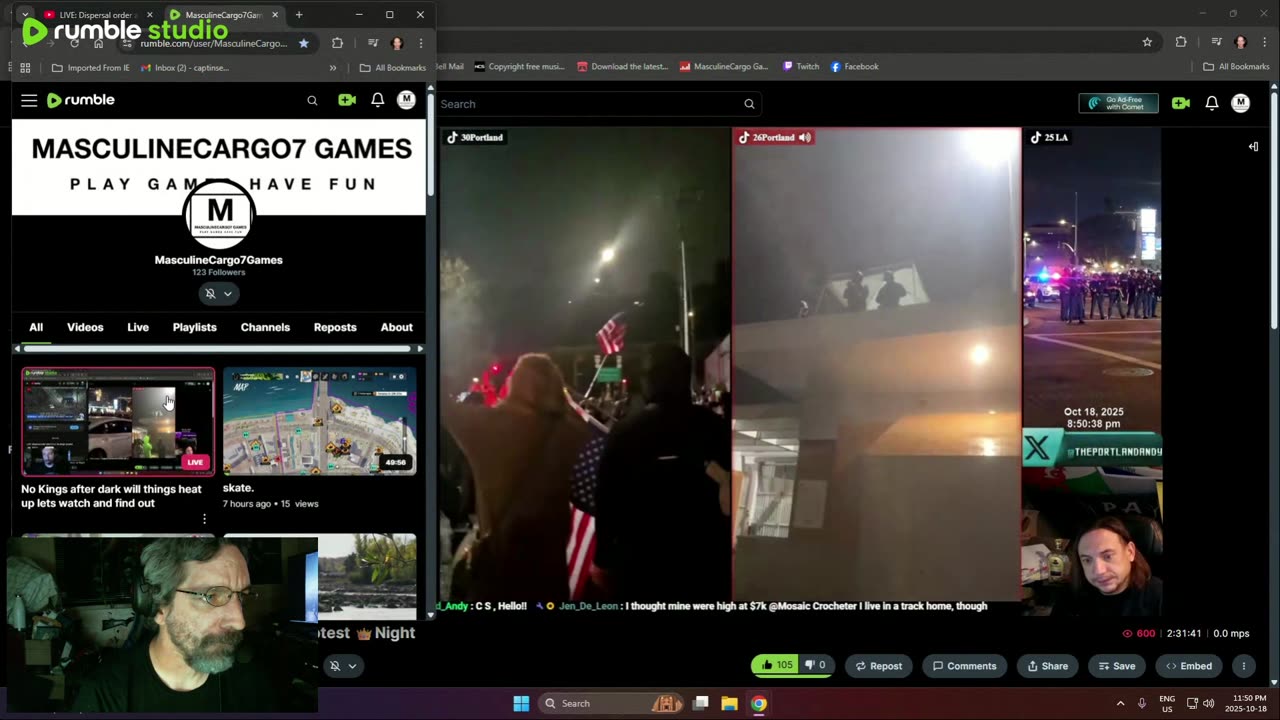Image resolution: width=1280 pixels, height=720 pixels.
Task: Like the video with thumbs up
Action: click(x=777, y=665)
